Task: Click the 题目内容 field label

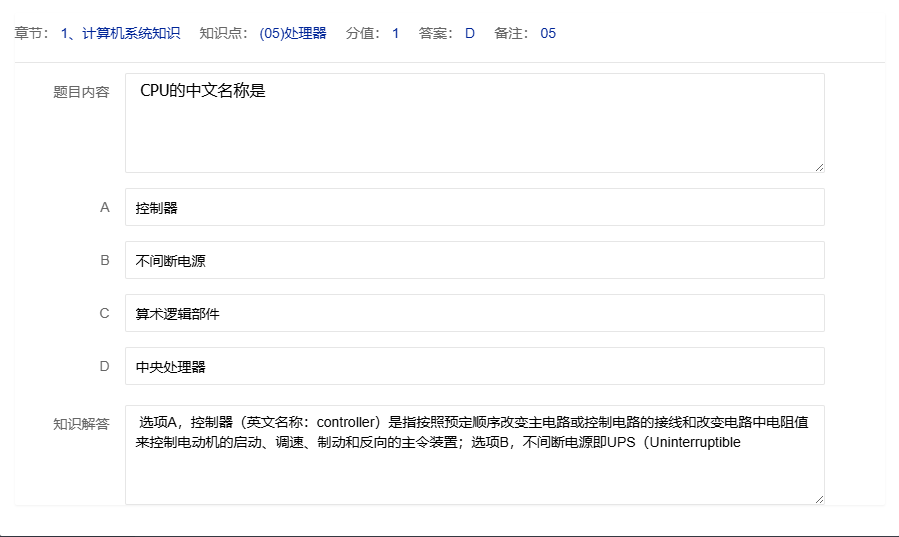Action: (x=81, y=92)
